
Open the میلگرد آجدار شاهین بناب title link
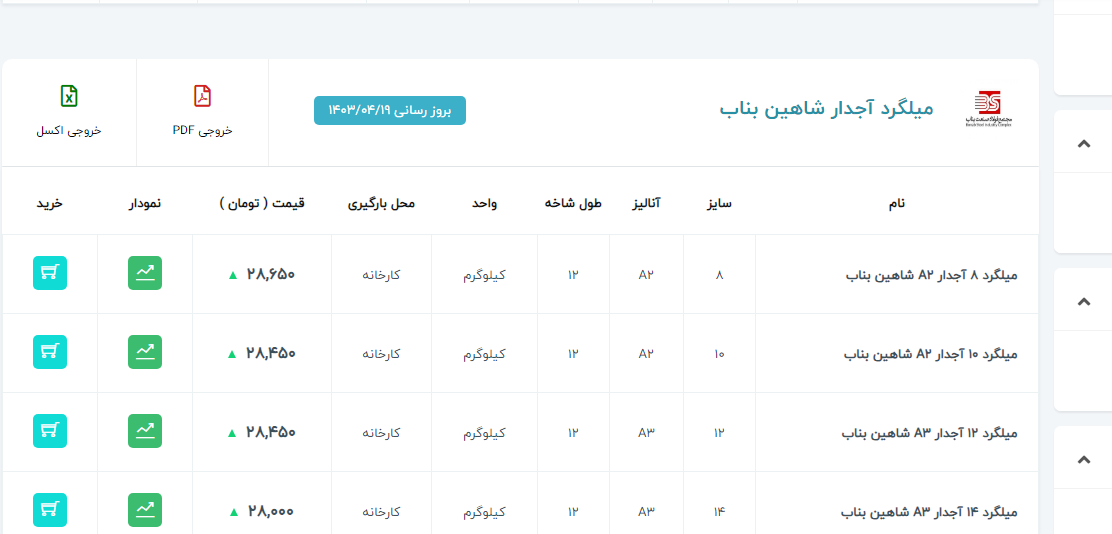coord(826,109)
